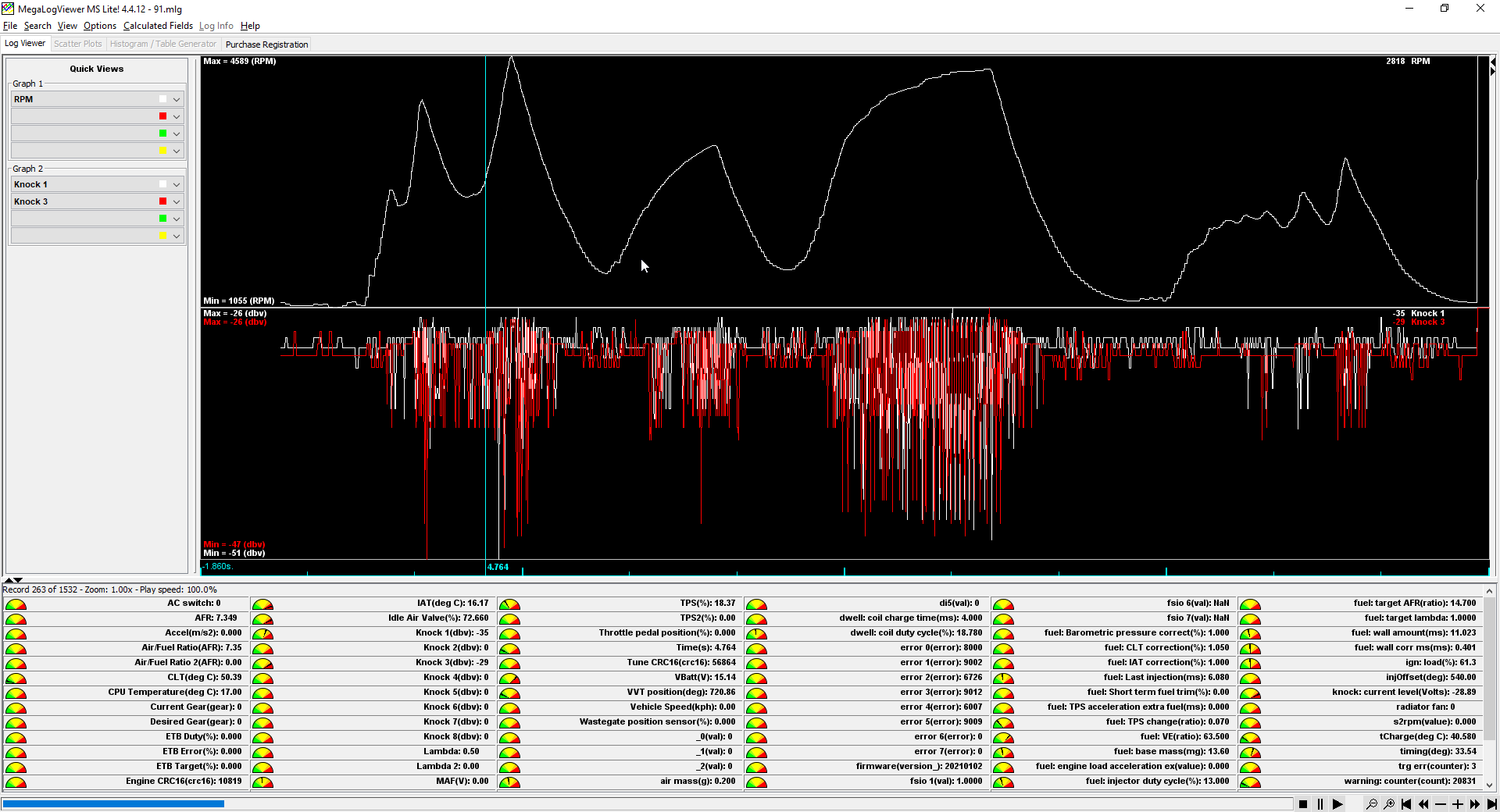Expand the Knock 3 field dropdown

click(x=177, y=202)
